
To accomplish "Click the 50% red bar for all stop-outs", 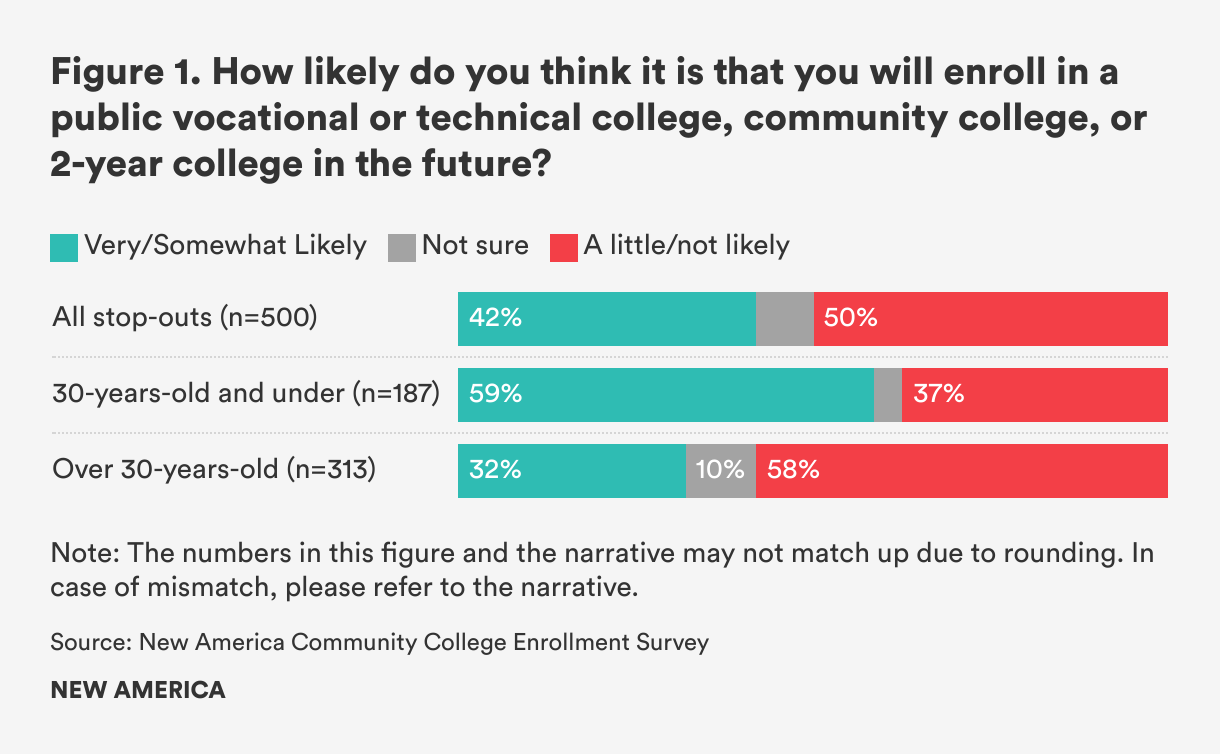I will point(990,319).
